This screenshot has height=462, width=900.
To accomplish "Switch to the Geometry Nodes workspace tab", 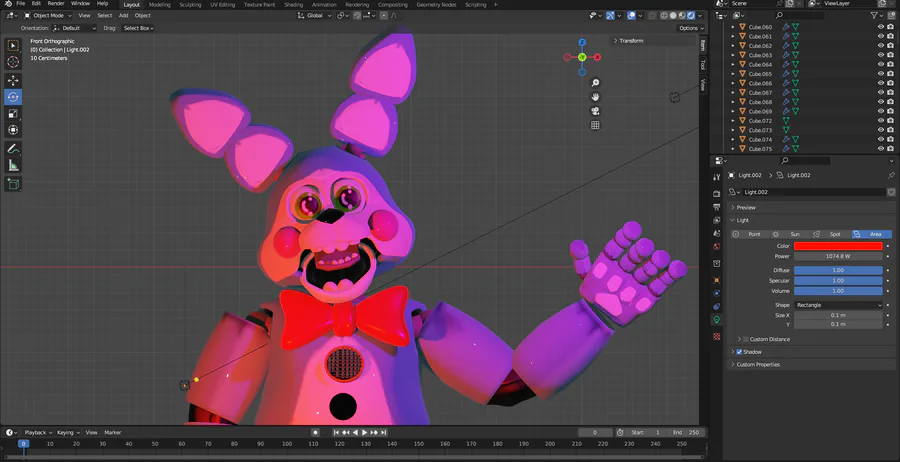I will [x=436, y=5].
